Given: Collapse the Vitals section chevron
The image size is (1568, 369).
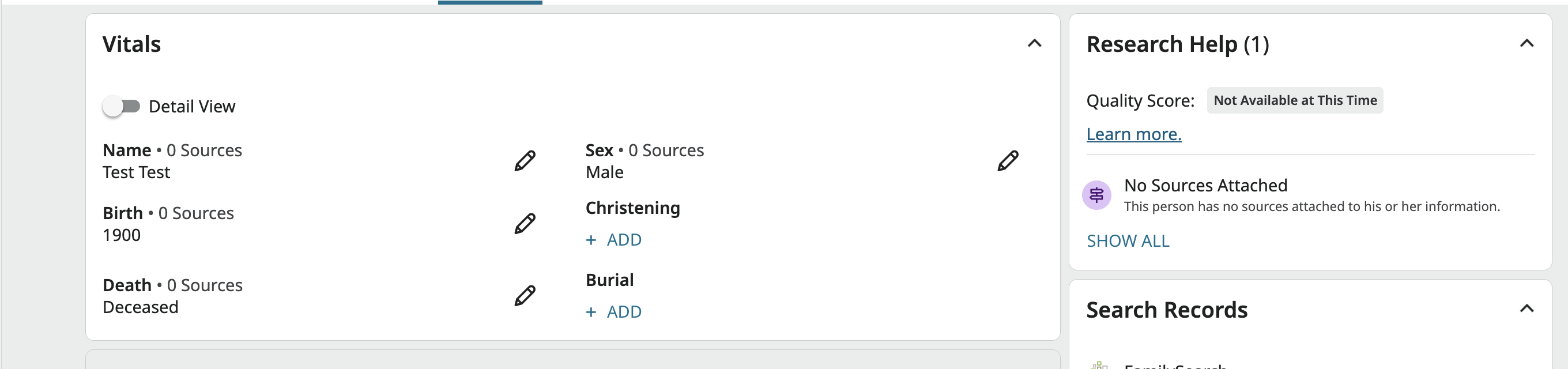Looking at the screenshot, I should point(1034,43).
